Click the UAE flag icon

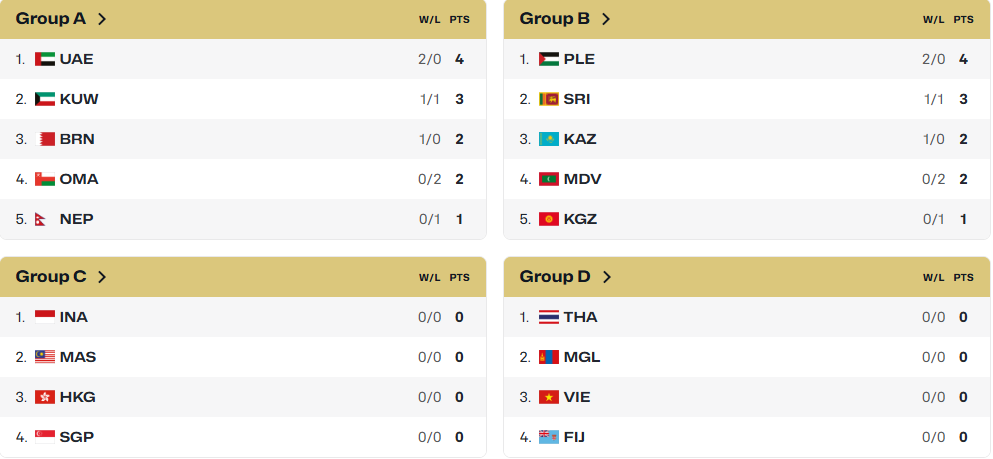coord(45,59)
